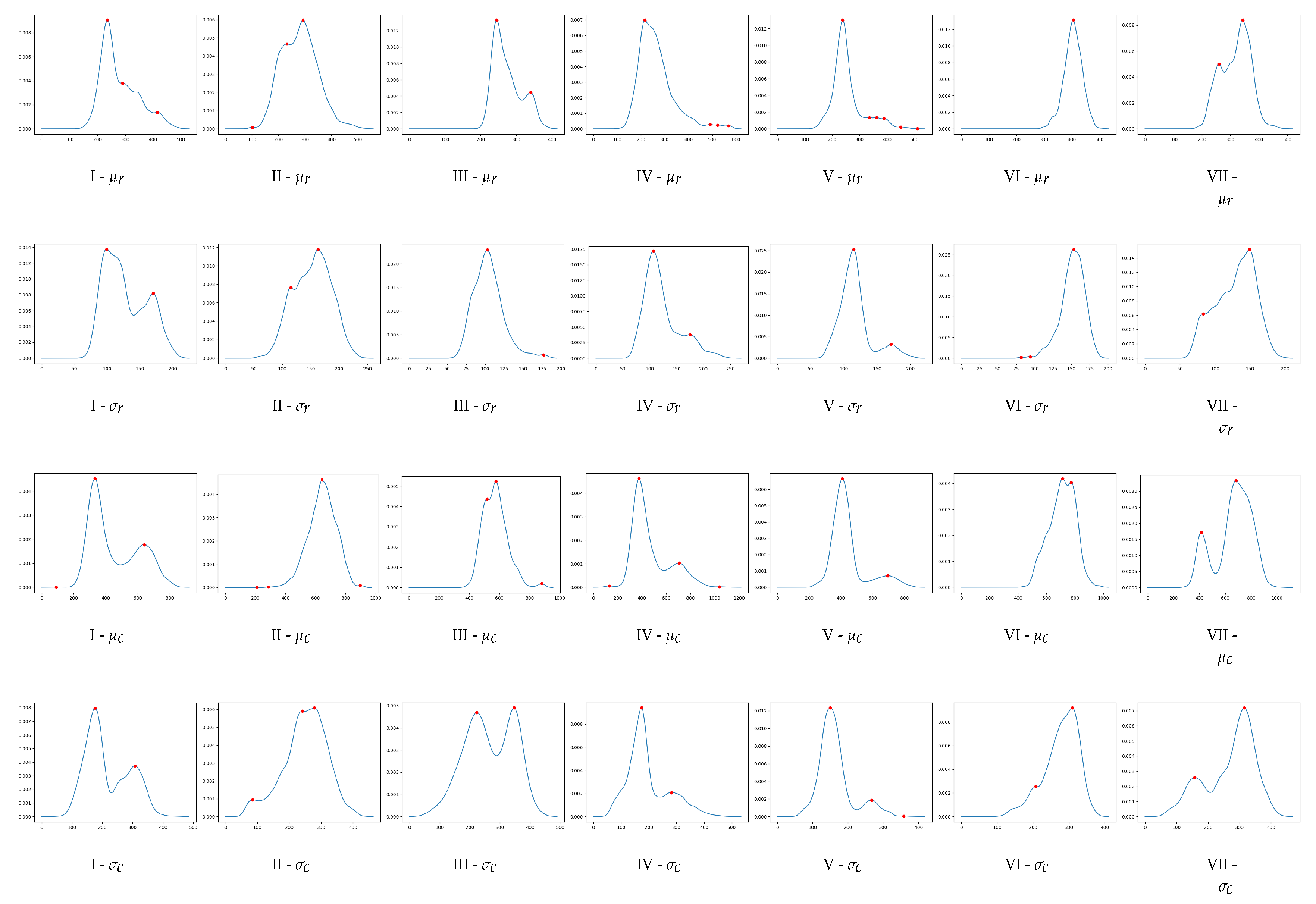
Task: Click the left red peak in III - σc plot
Action: click(x=476, y=713)
